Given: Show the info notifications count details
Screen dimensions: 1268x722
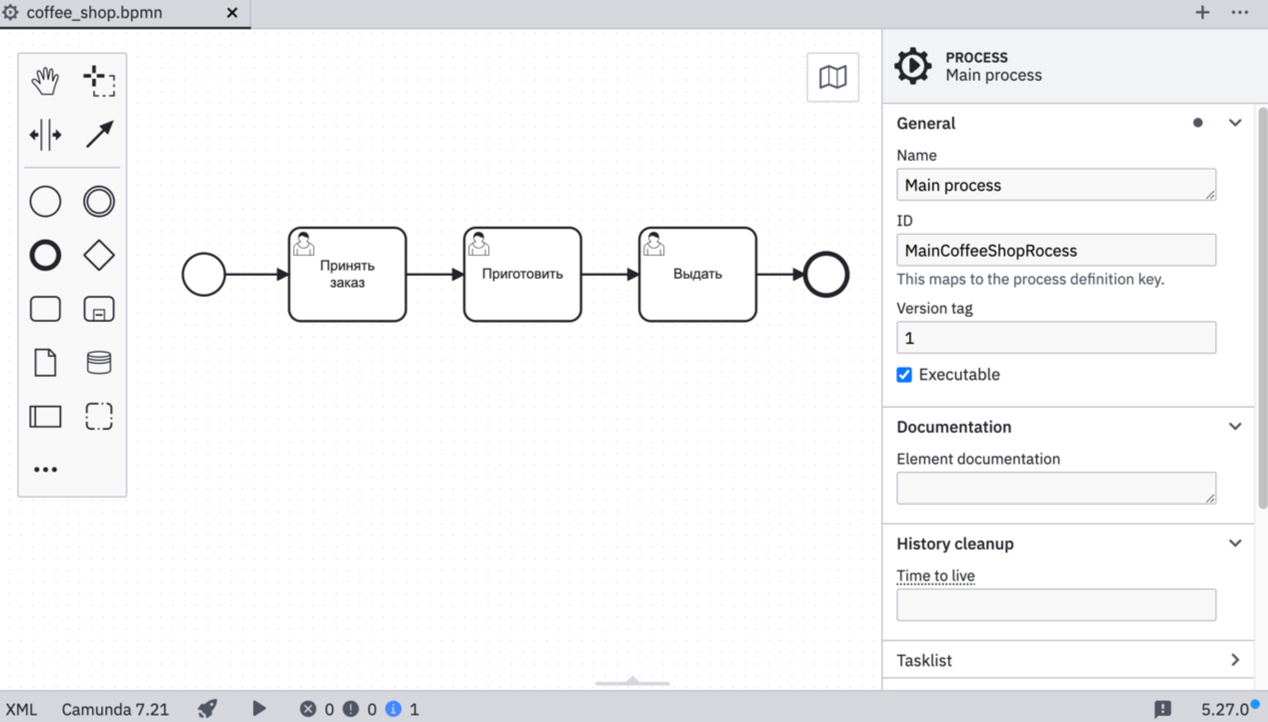Looking at the screenshot, I should coord(398,709).
